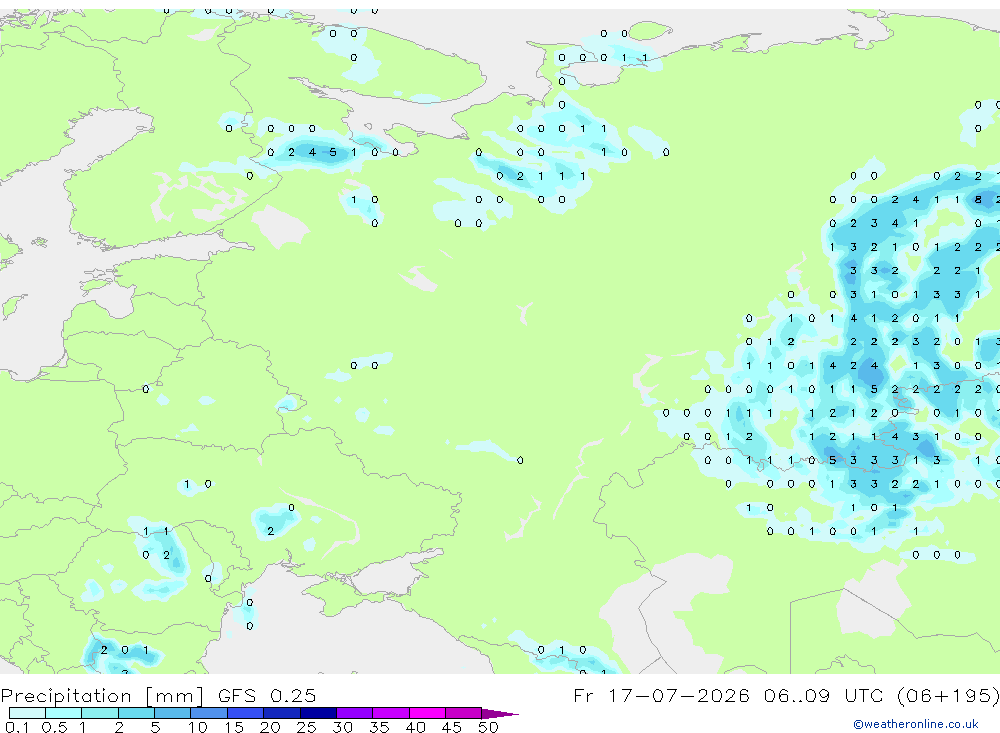The height and width of the screenshot is (733, 1000).
Task: Click the 'GFS 0.25' model label
Action: tap(267, 695)
